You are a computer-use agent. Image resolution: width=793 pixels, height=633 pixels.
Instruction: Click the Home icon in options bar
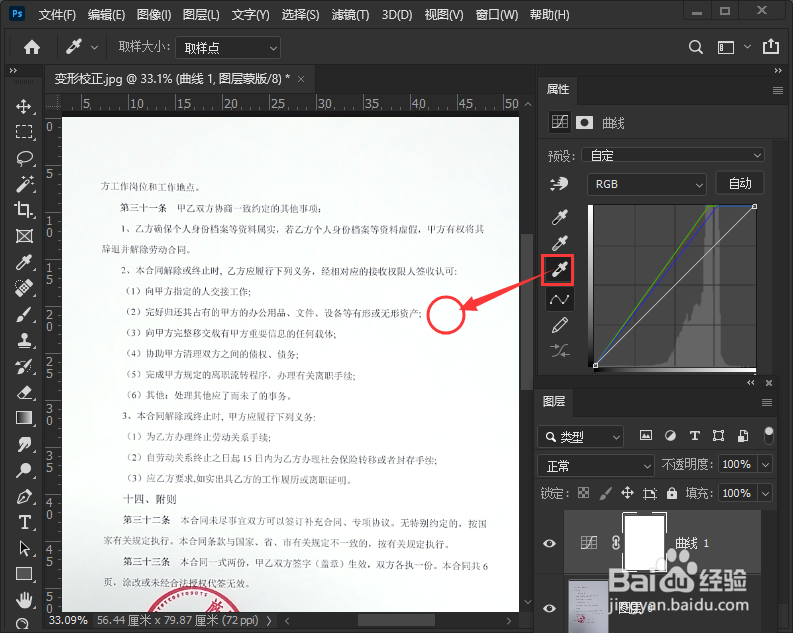(32, 48)
